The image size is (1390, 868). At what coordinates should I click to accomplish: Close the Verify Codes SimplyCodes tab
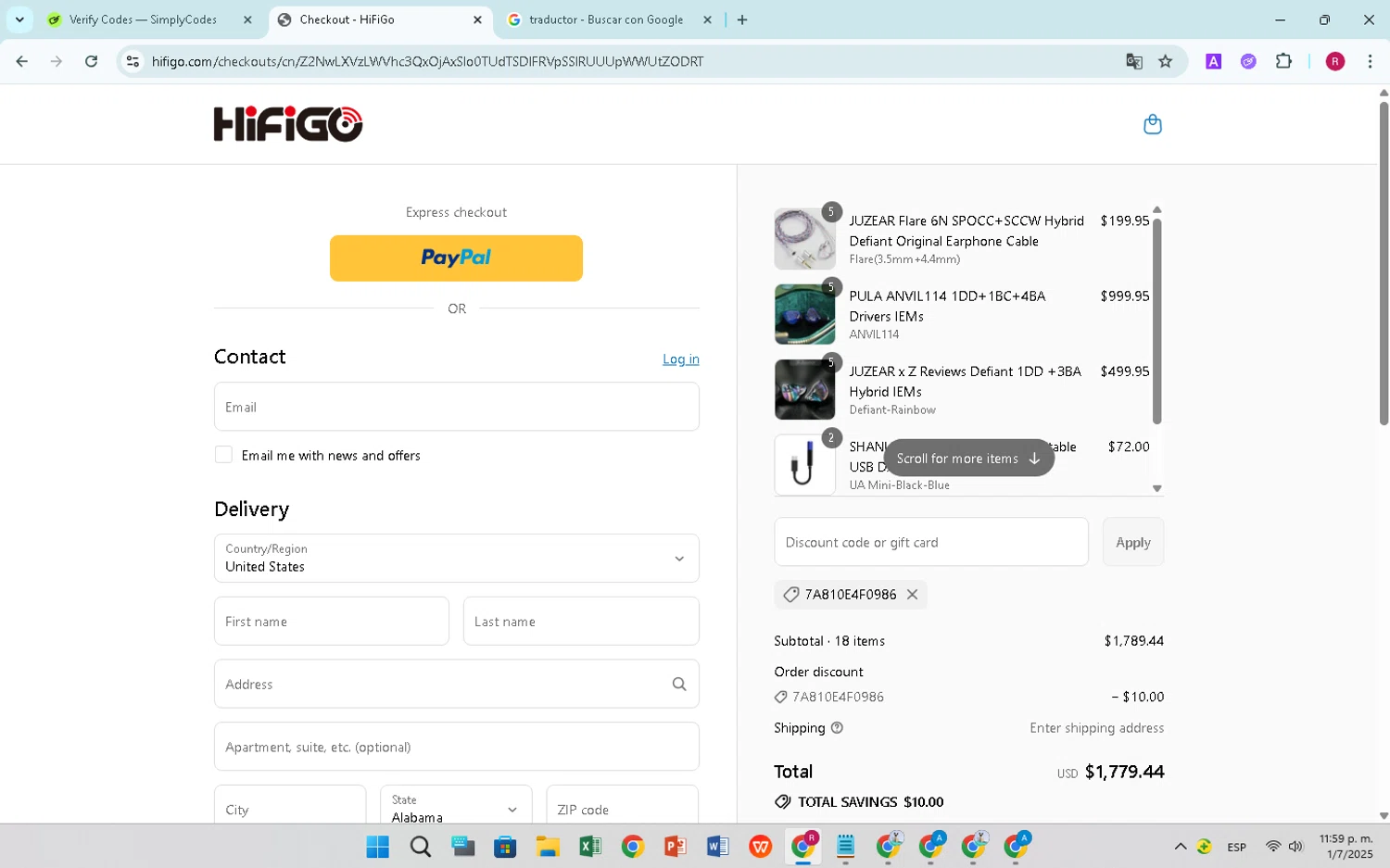click(x=247, y=19)
